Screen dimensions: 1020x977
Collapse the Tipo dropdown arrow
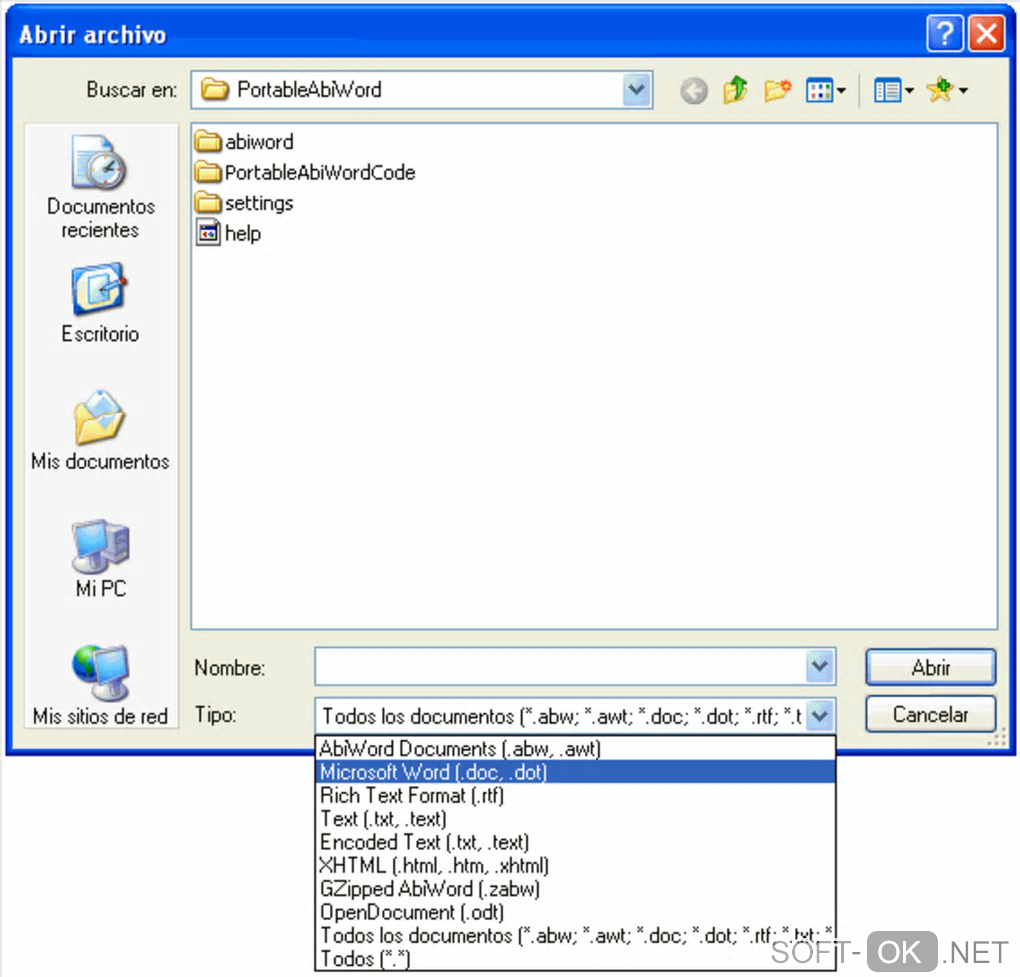[820, 716]
